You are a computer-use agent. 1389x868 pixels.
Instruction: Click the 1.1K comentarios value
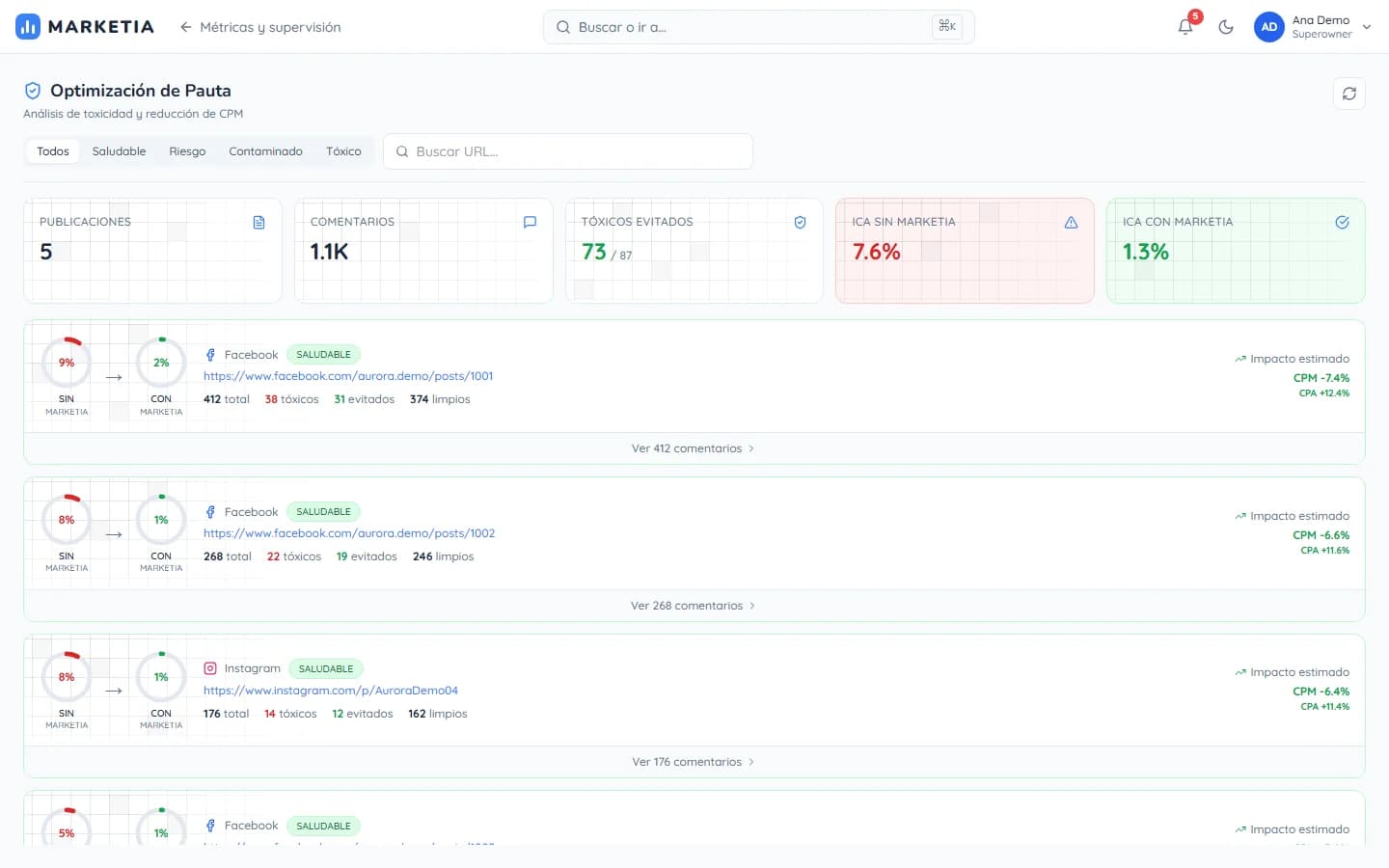click(329, 252)
